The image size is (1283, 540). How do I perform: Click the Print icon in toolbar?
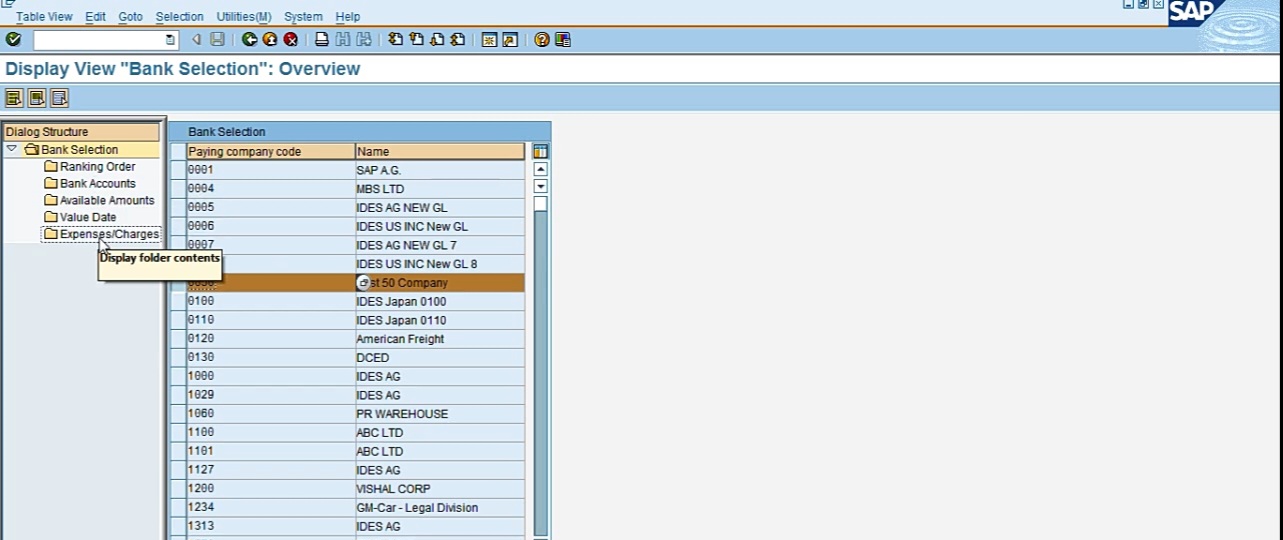pos(322,40)
